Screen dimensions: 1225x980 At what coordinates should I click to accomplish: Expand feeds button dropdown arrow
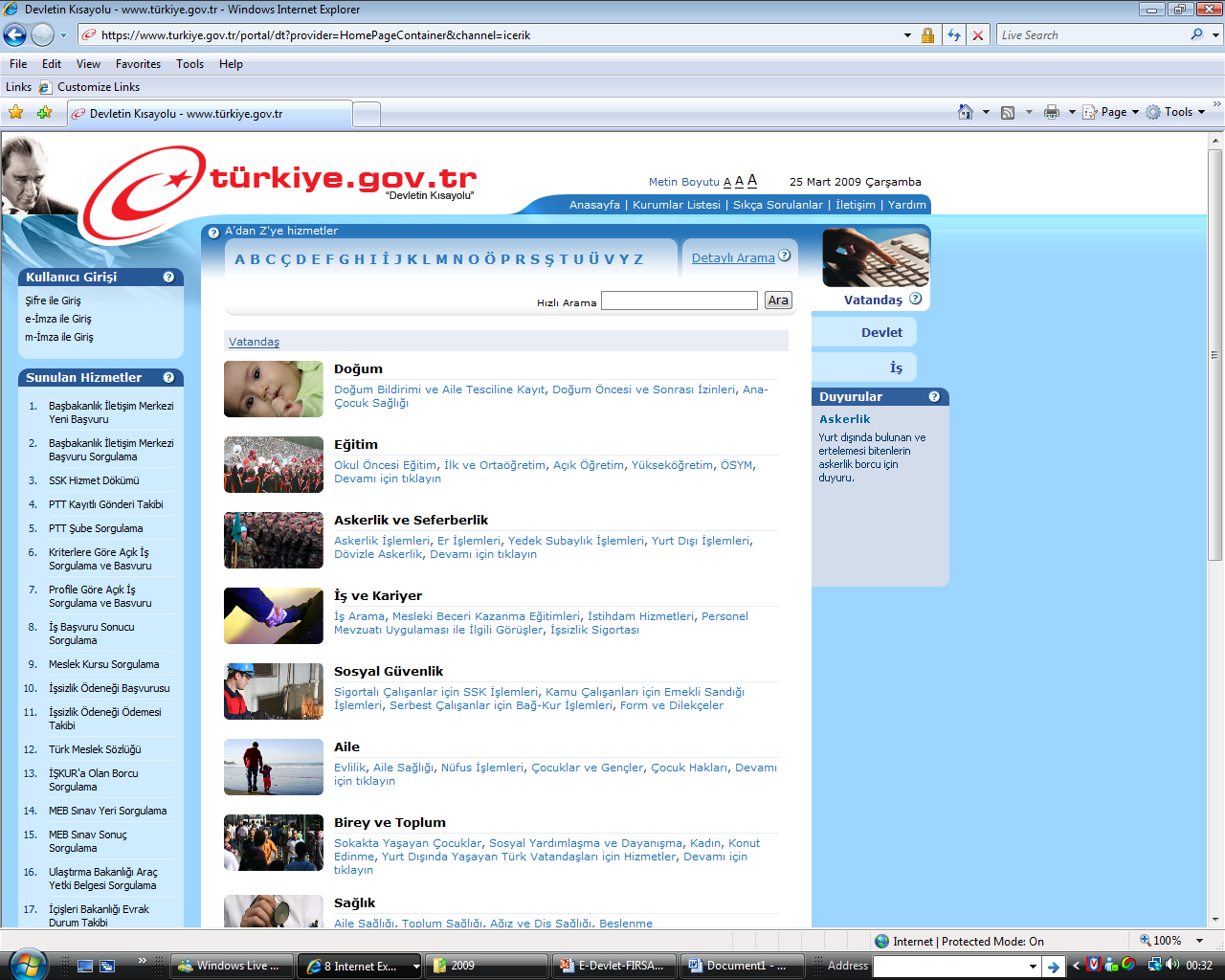click(1029, 112)
